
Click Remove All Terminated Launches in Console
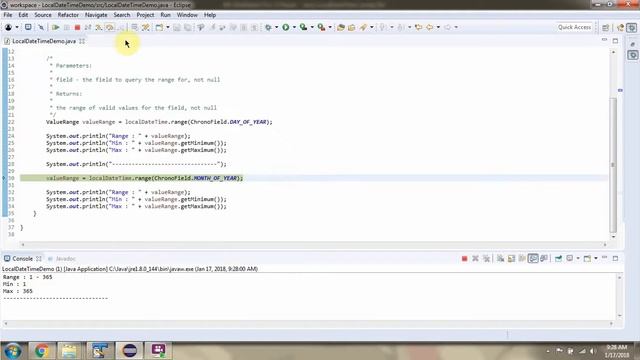tap(486, 258)
